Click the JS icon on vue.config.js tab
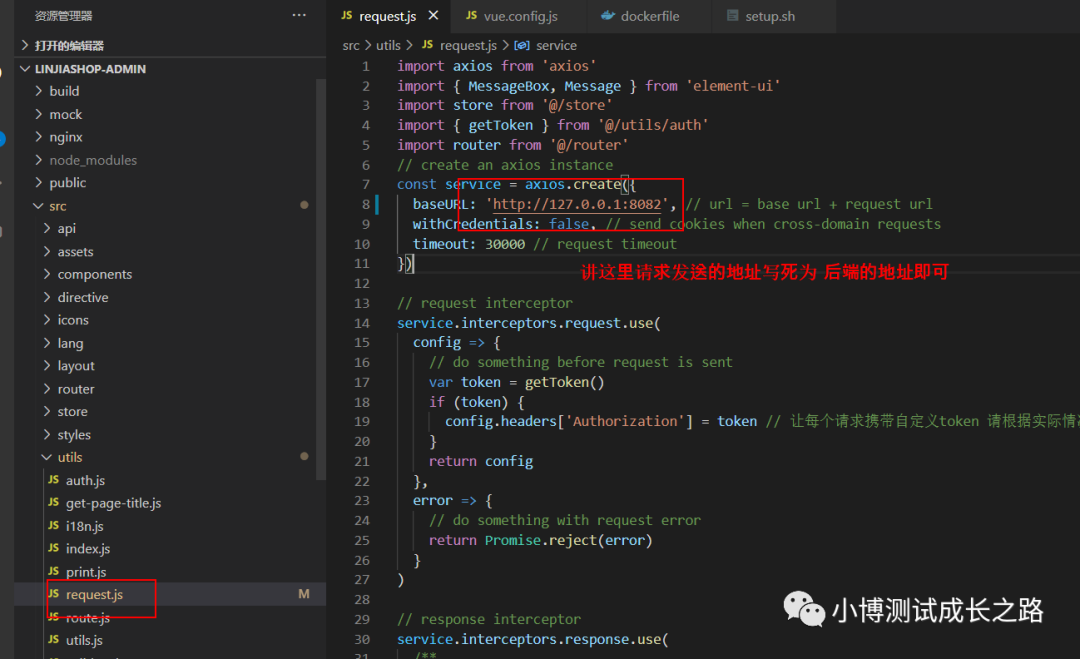 (471, 15)
